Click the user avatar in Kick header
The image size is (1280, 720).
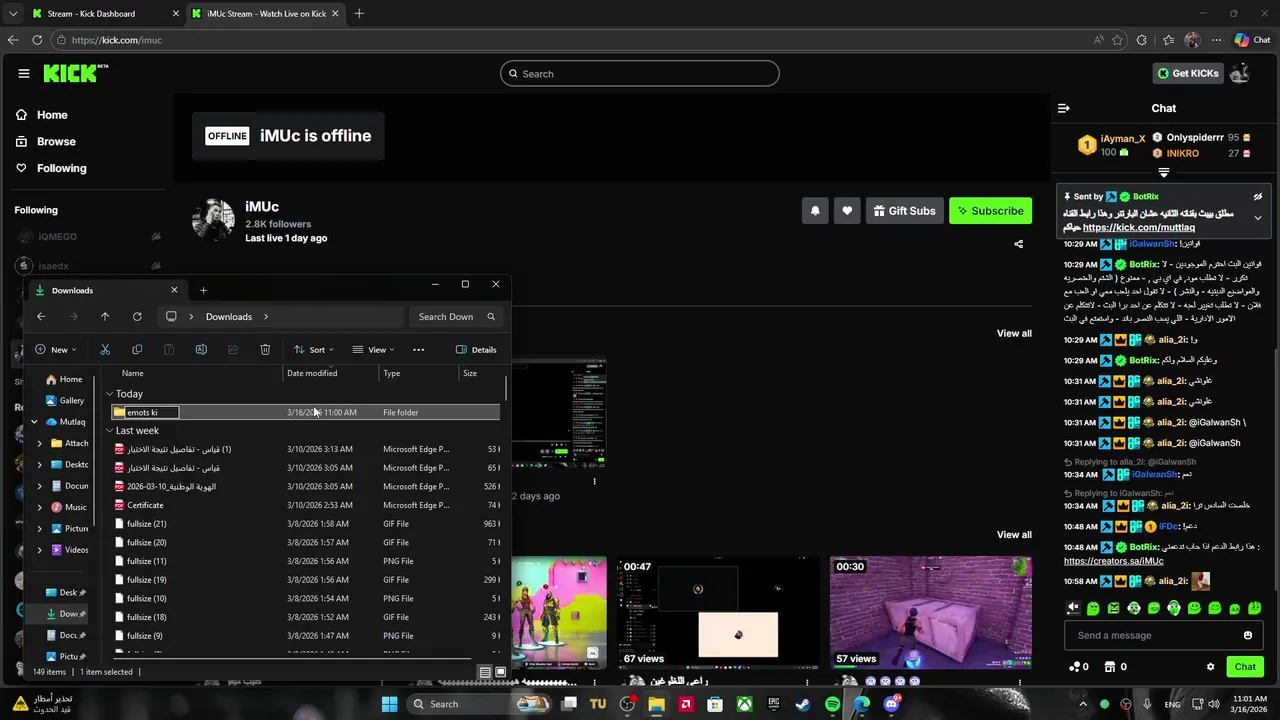(x=1239, y=73)
